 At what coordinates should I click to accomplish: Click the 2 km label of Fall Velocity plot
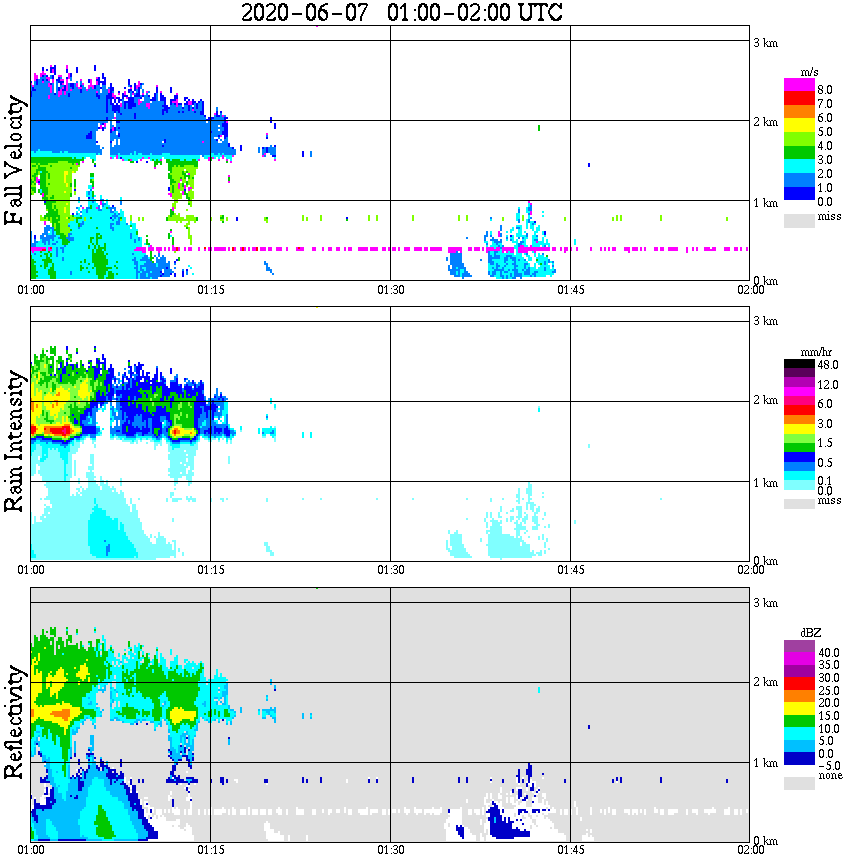(765, 122)
